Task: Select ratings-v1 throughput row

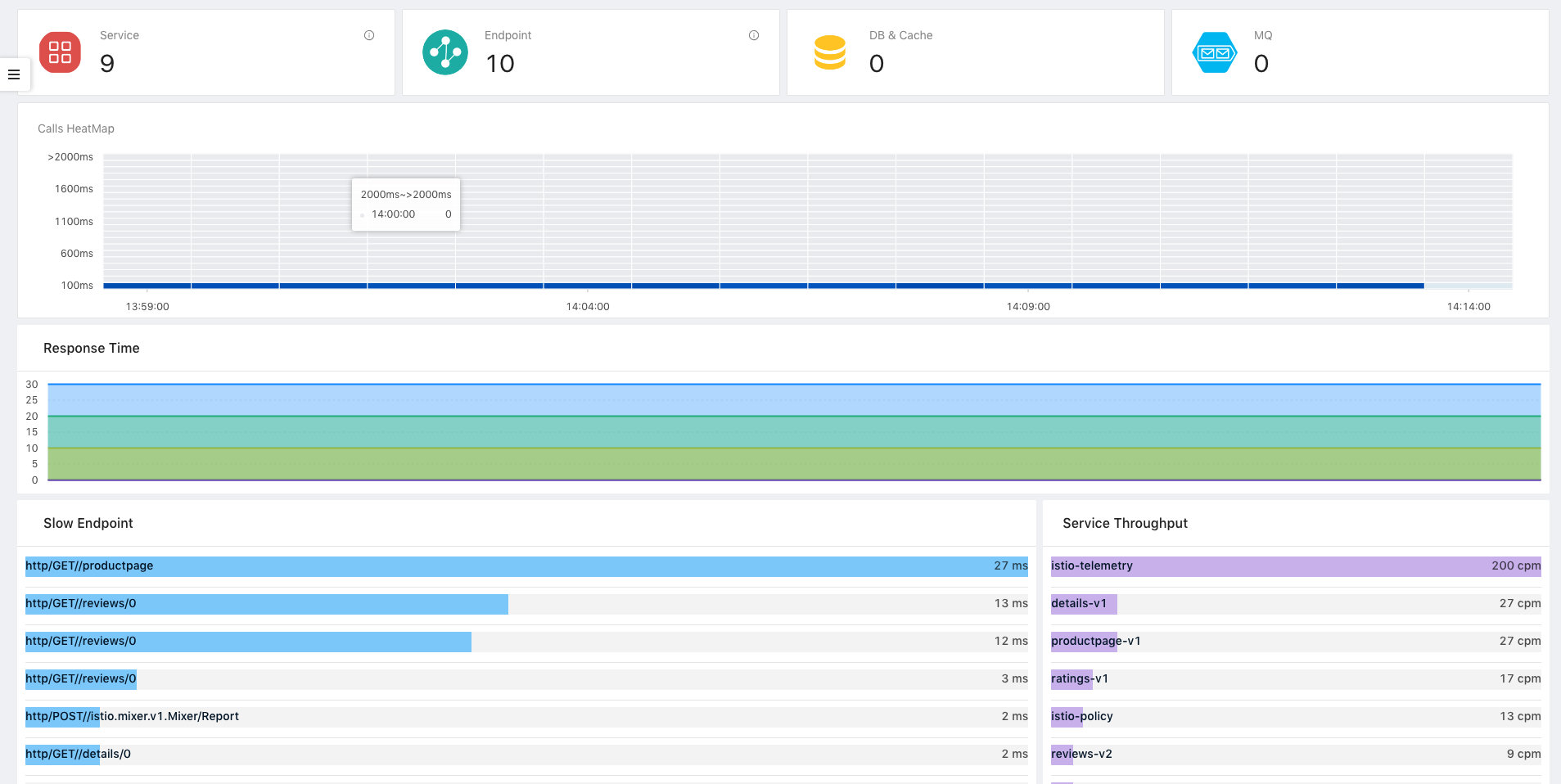Action: (1079, 679)
